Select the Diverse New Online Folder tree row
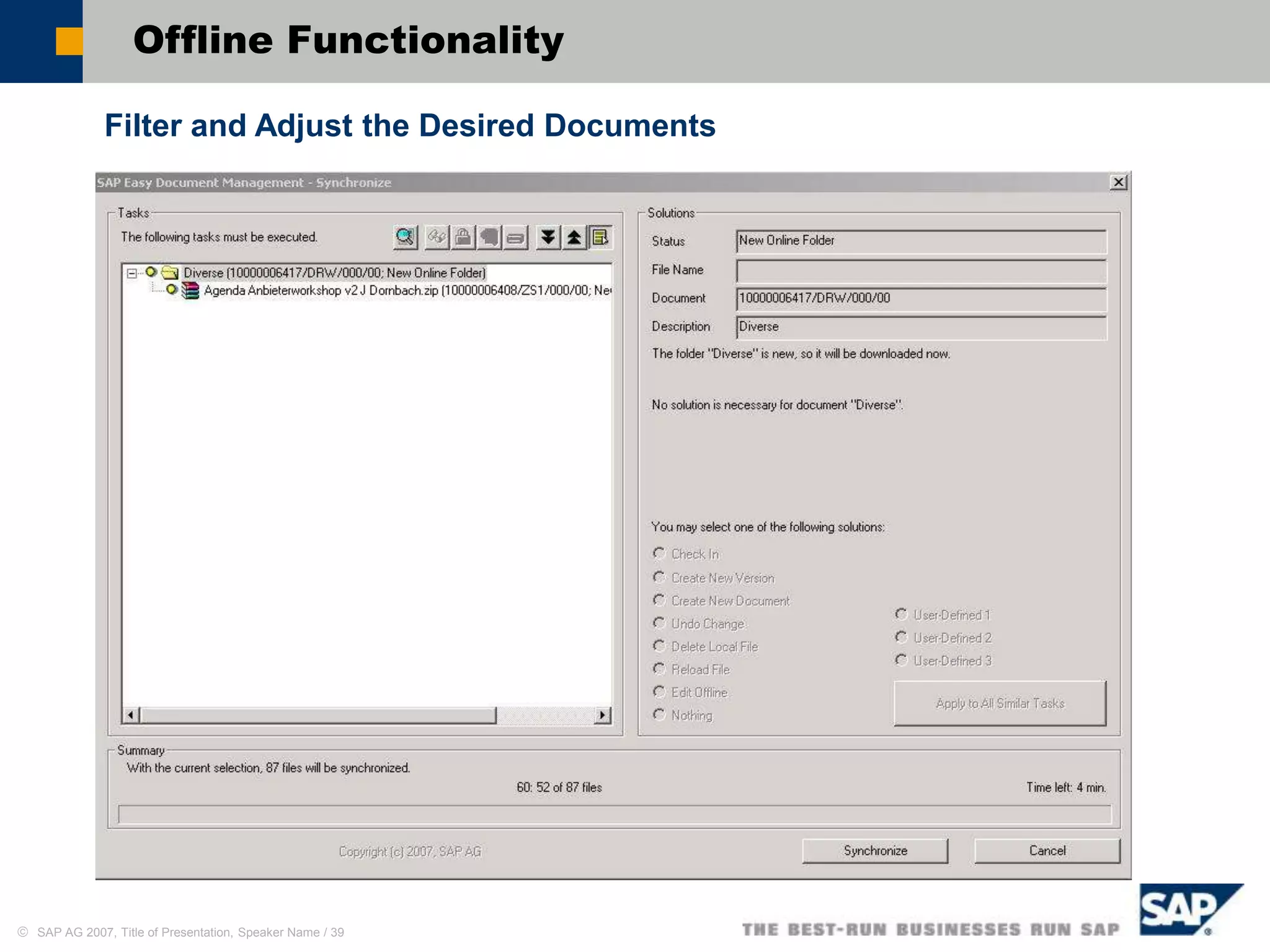The image size is (1270, 952). 335,273
